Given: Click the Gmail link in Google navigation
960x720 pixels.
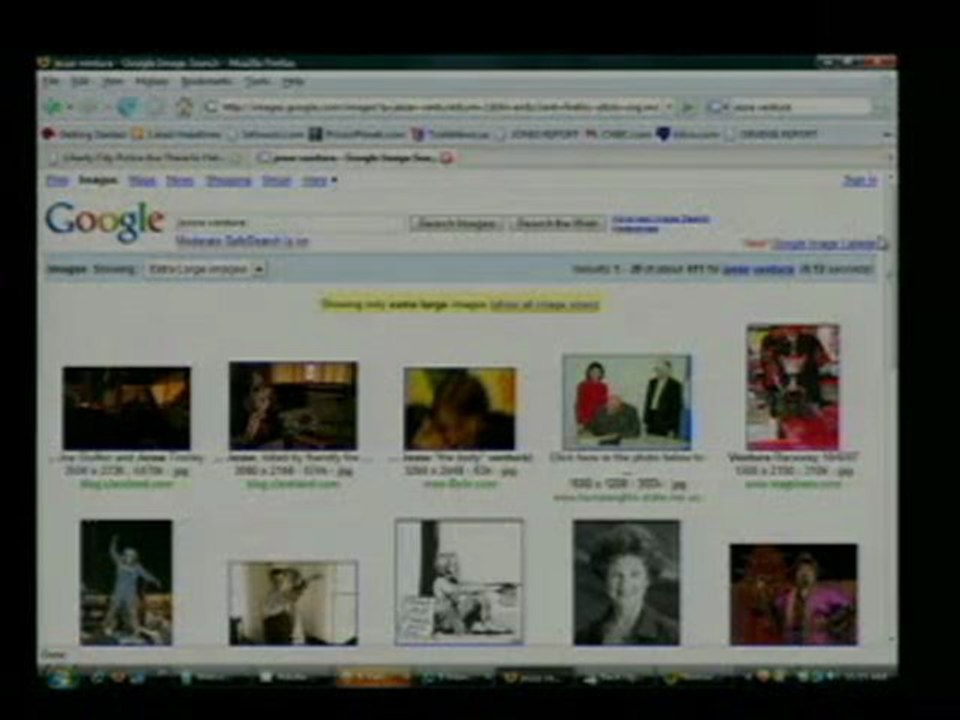Looking at the screenshot, I should (276, 181).
